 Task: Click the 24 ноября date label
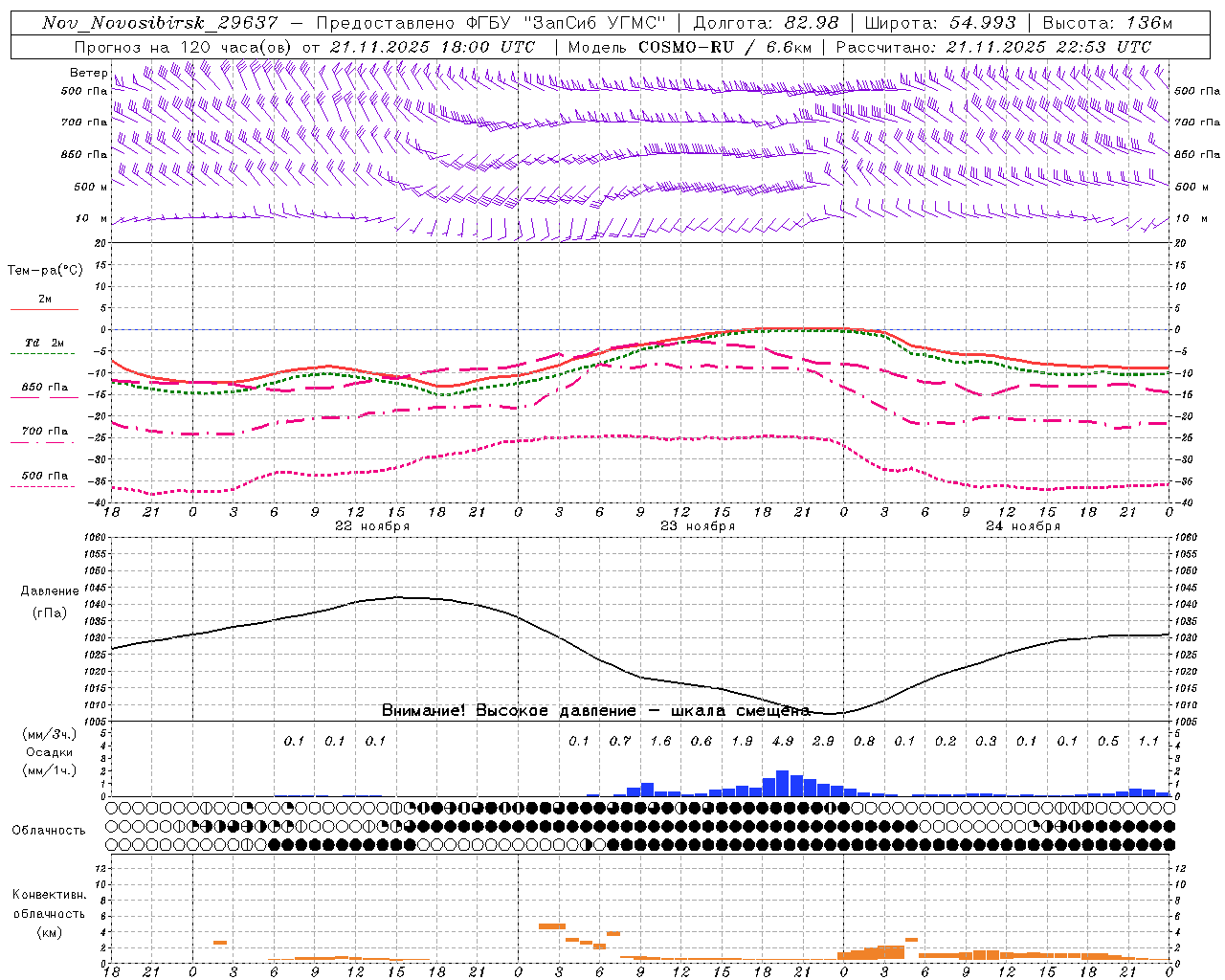click(x=1023, y=526)
